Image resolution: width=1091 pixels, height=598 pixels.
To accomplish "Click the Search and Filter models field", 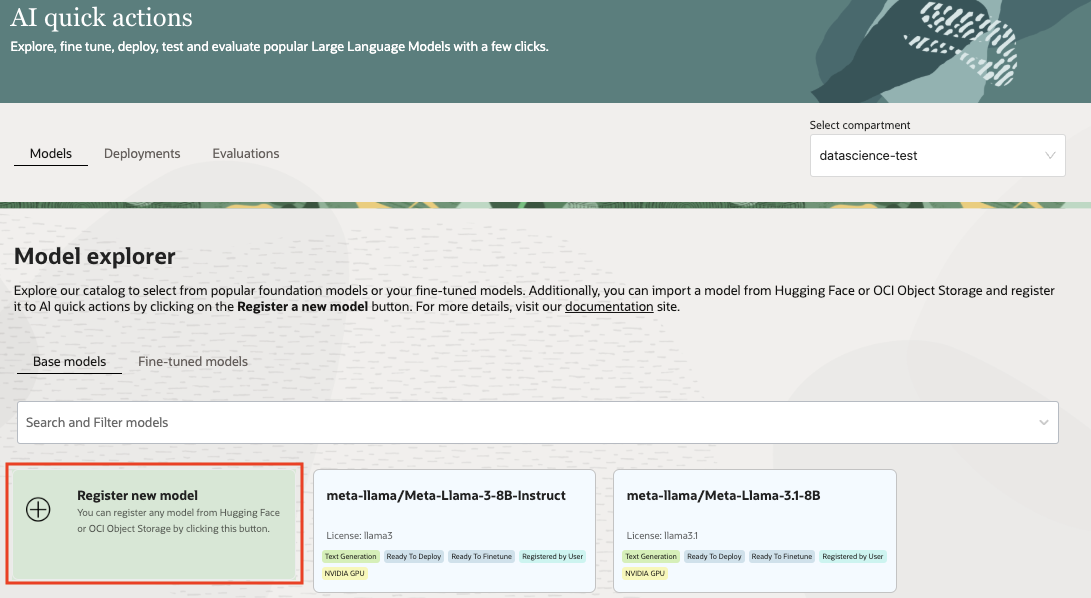I will [538, 423].
